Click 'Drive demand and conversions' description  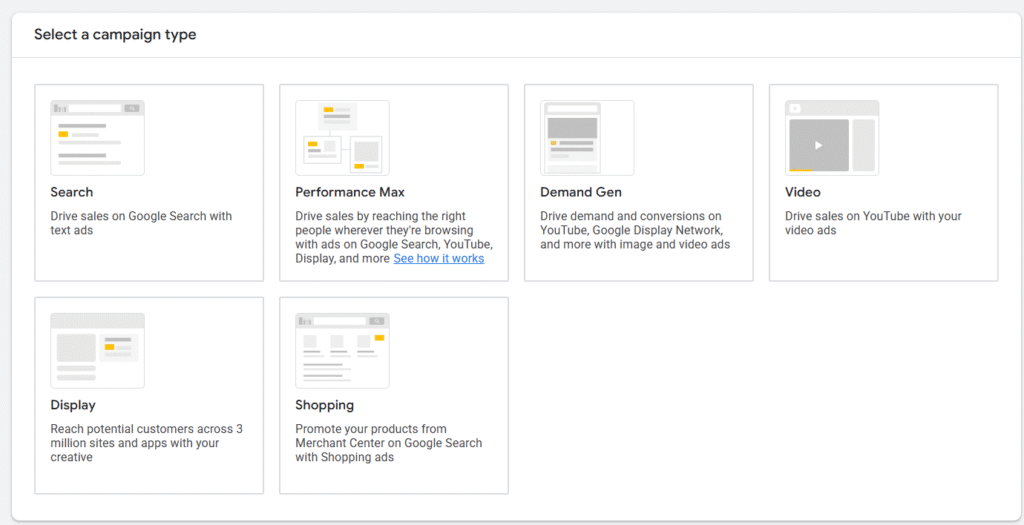pos(635,230)
